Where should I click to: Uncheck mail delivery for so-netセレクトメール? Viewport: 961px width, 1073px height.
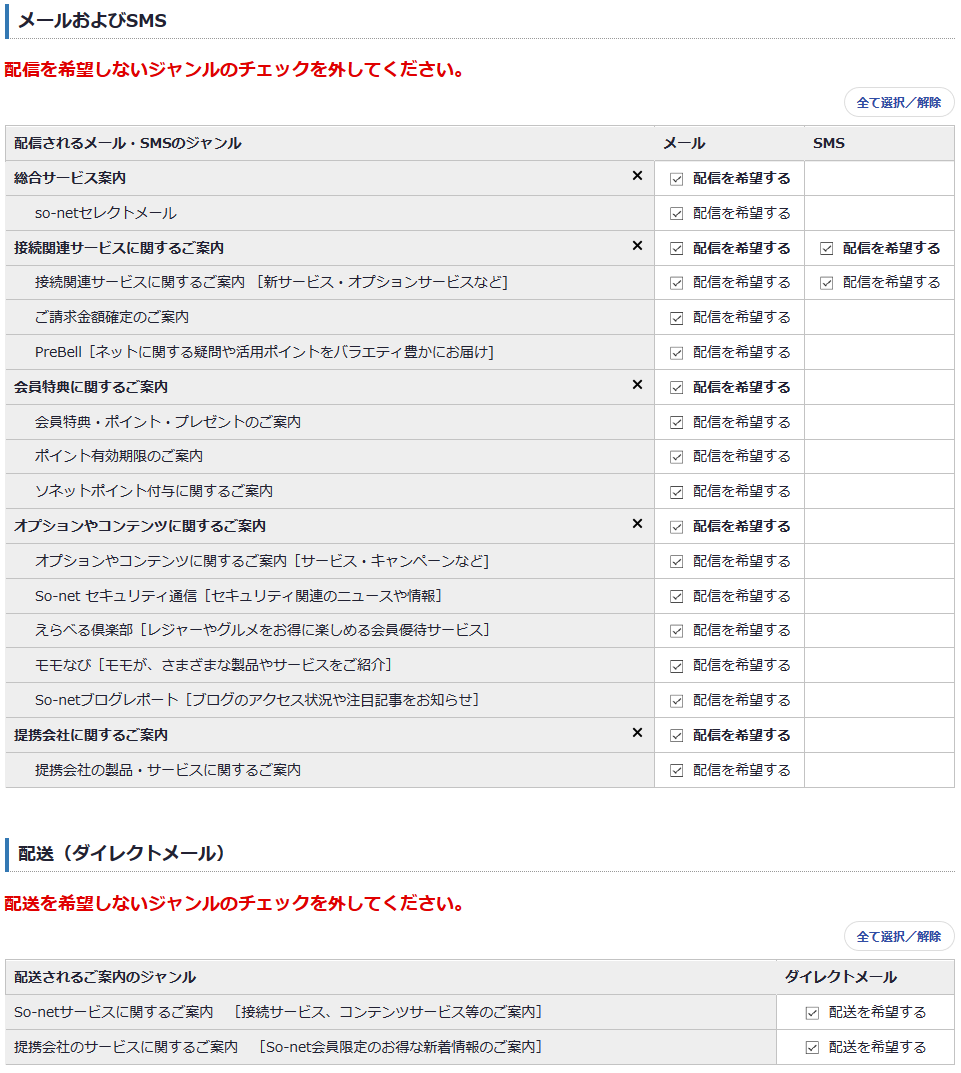pos(677,213)
